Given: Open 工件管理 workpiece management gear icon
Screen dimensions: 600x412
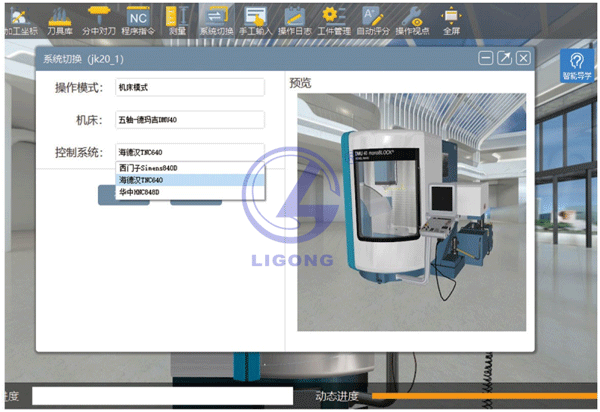Looking at the screenshot, I should point(332,18).
